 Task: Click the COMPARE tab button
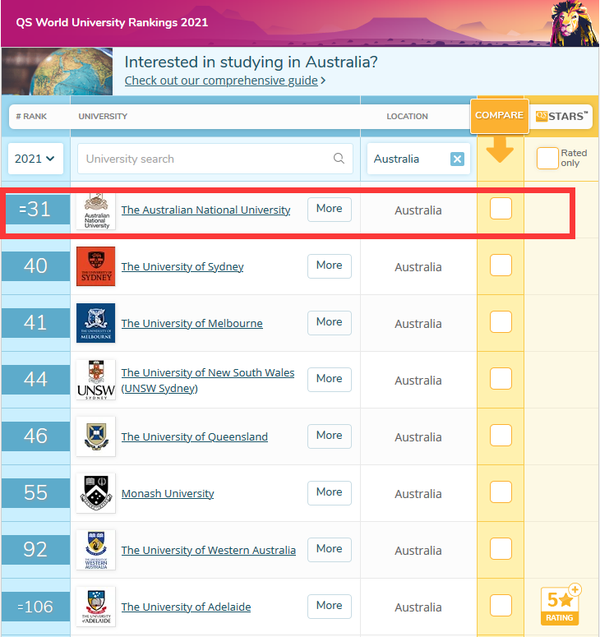point(499,116)
